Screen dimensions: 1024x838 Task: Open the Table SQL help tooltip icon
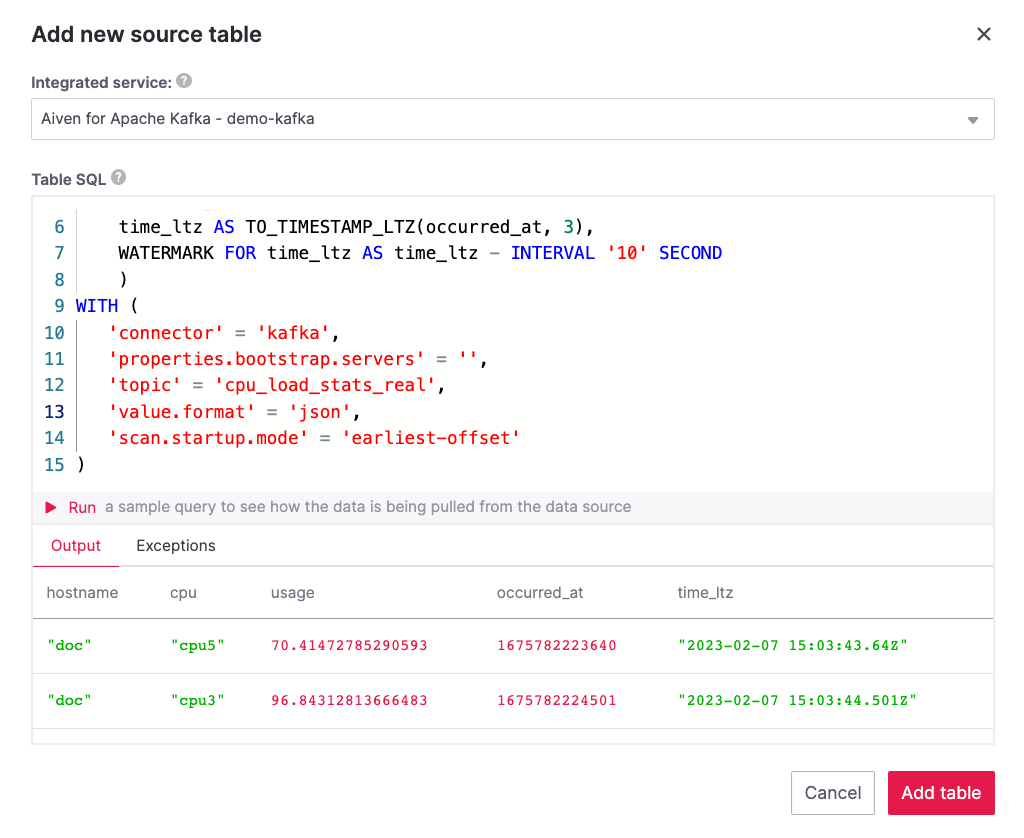pos(118,177)
